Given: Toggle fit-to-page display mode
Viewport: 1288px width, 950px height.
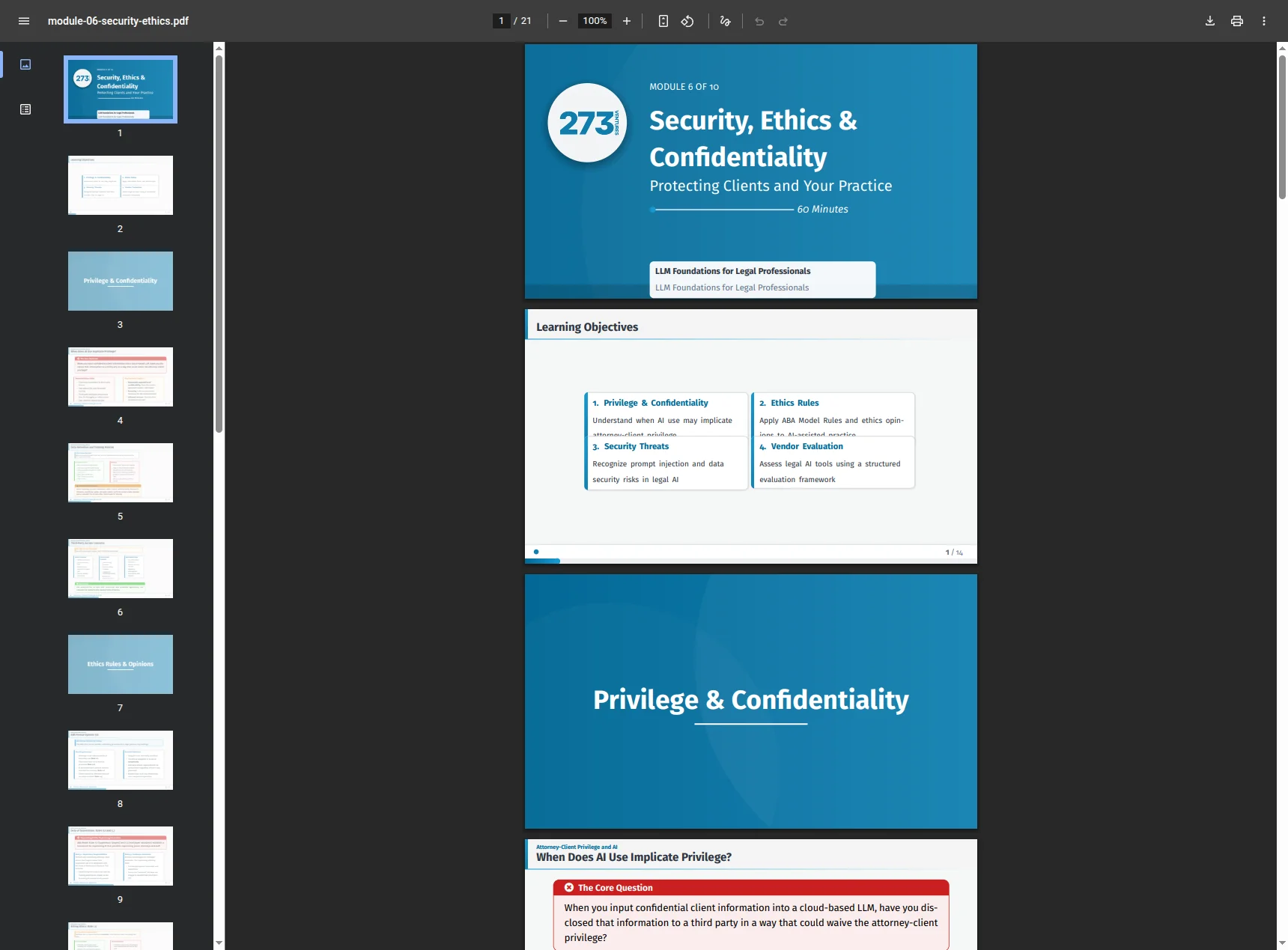Looking at the screenshot, I should (x=663, y=21).
